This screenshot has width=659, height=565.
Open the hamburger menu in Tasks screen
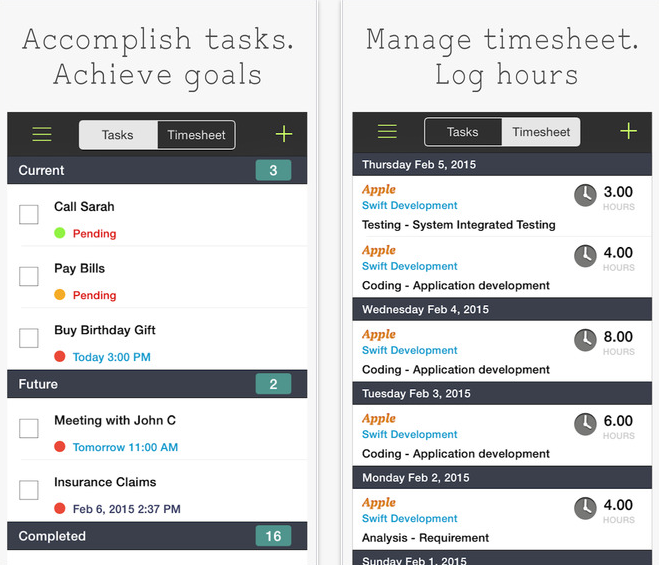(42, 135)
